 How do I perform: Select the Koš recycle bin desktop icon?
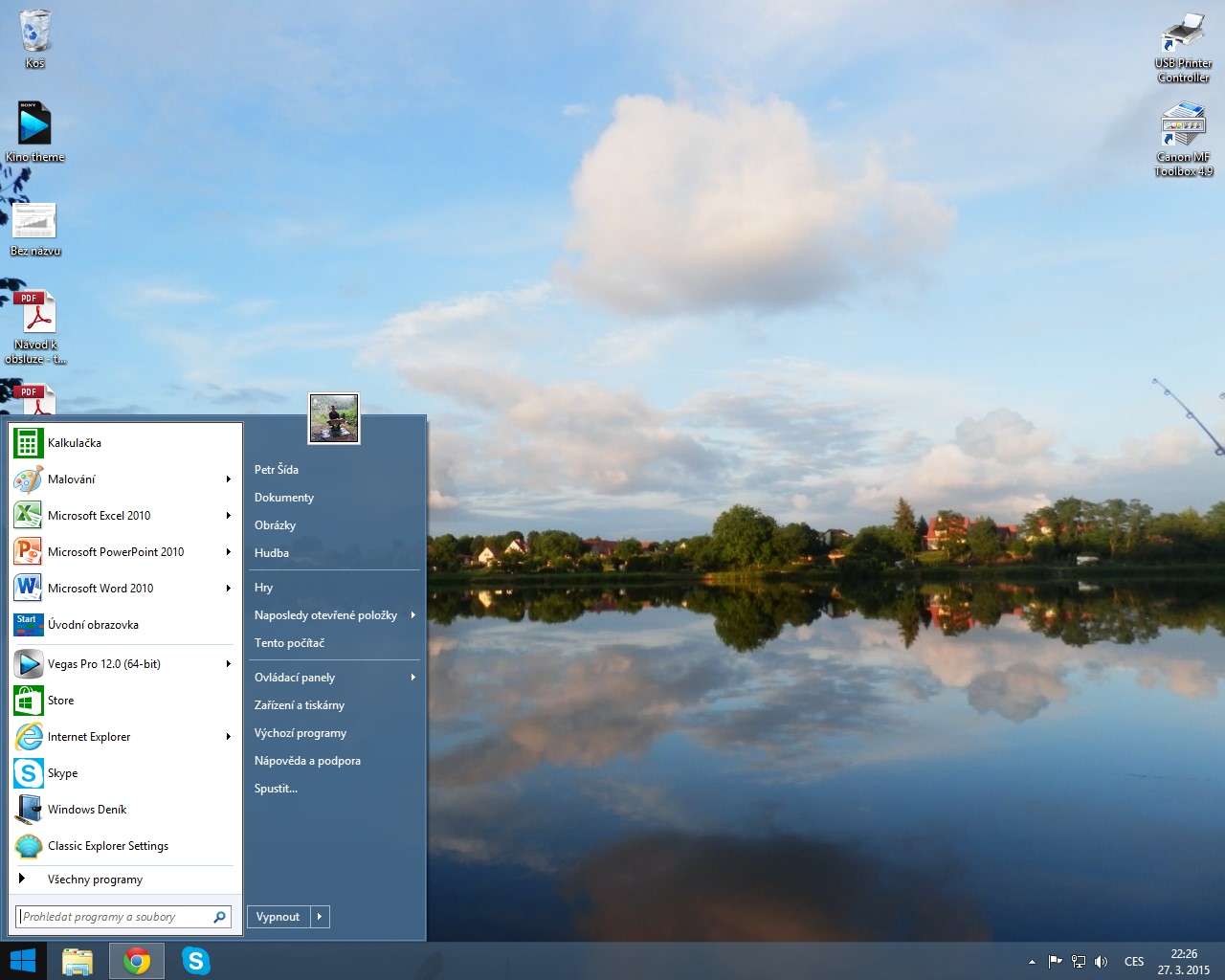pos(35,38)
